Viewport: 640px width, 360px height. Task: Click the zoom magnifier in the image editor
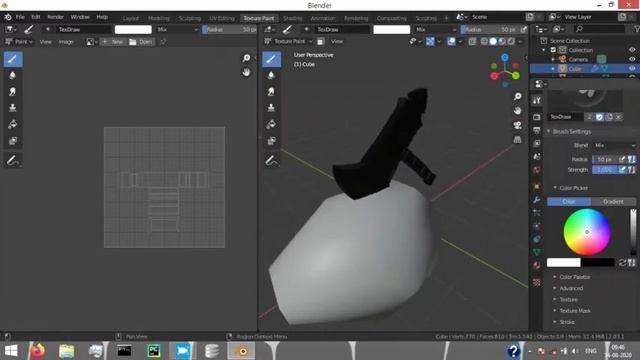click(x=246, y=58)
